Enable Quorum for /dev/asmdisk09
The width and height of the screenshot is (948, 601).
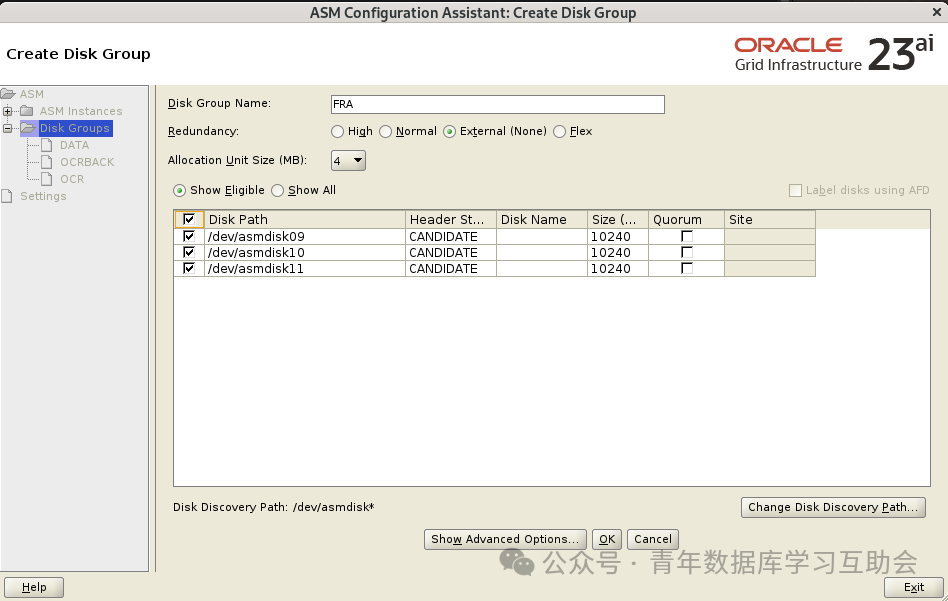(686, 236)
